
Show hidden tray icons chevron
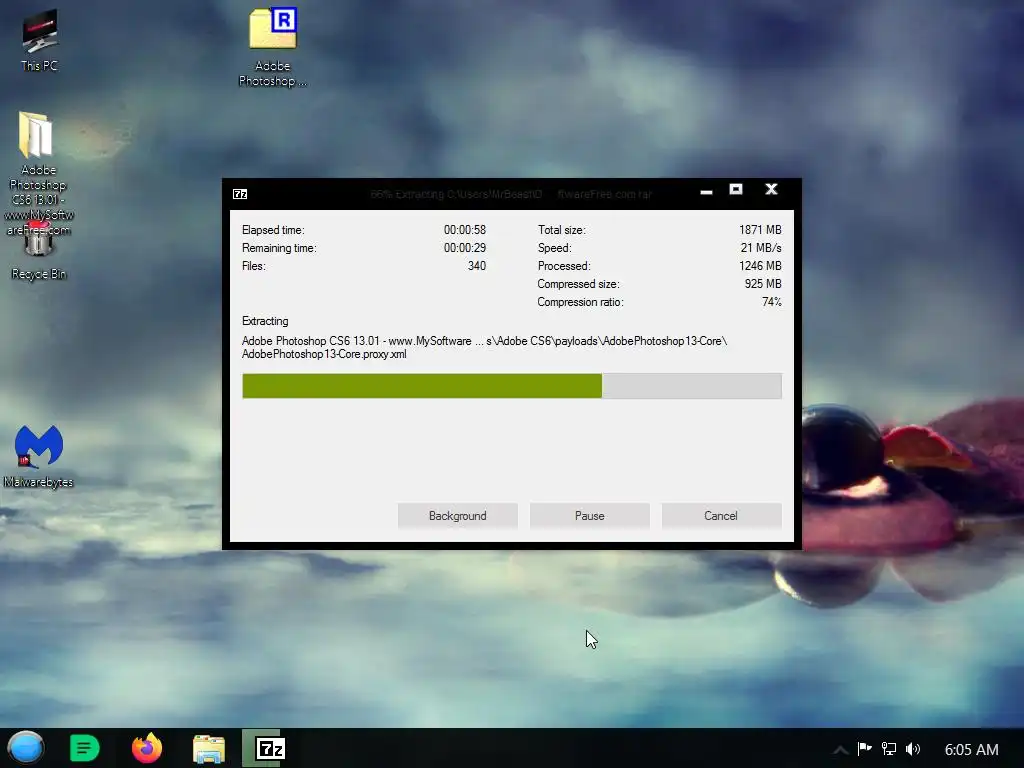(x=840, y=750)
